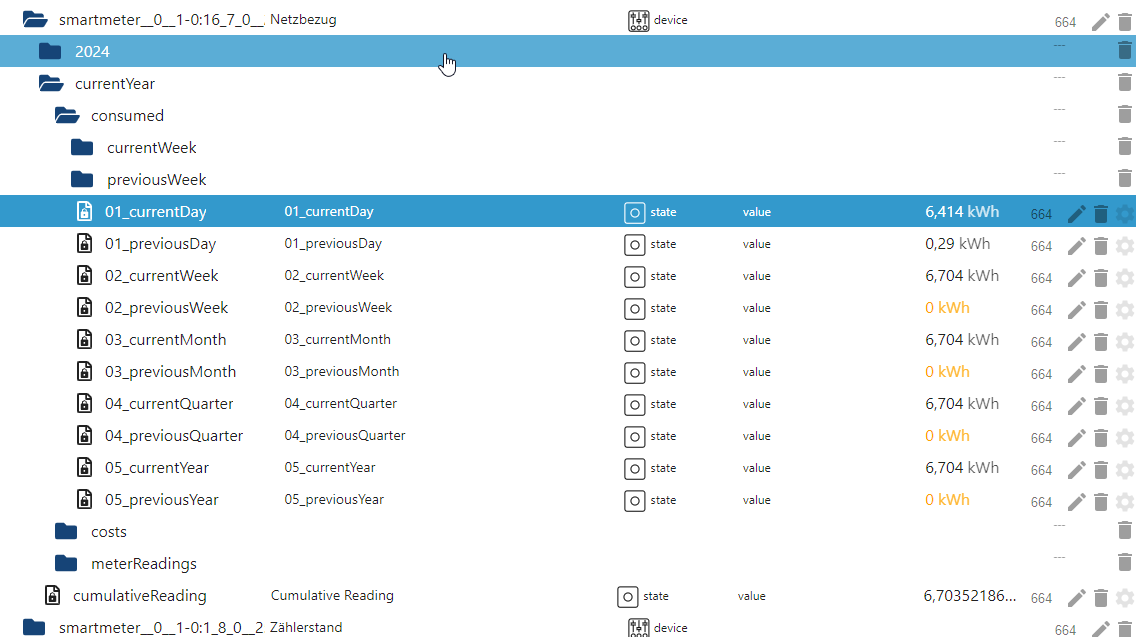Delete the consumed folder

[1124, 114]
